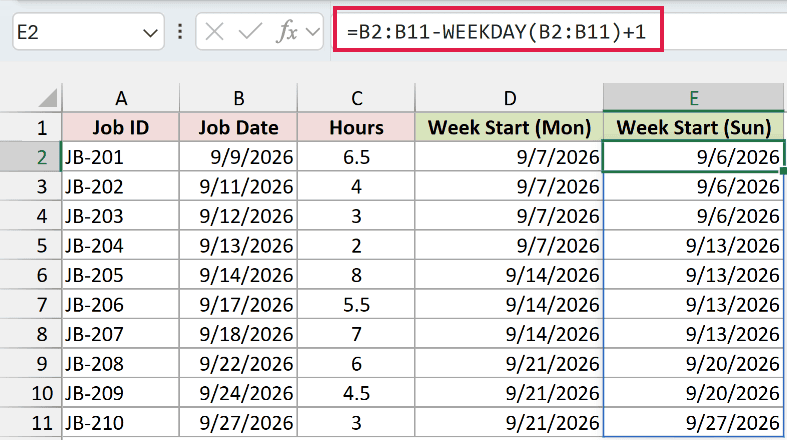
Task: Select cell containing JB-204
Action: coord(120,245)
